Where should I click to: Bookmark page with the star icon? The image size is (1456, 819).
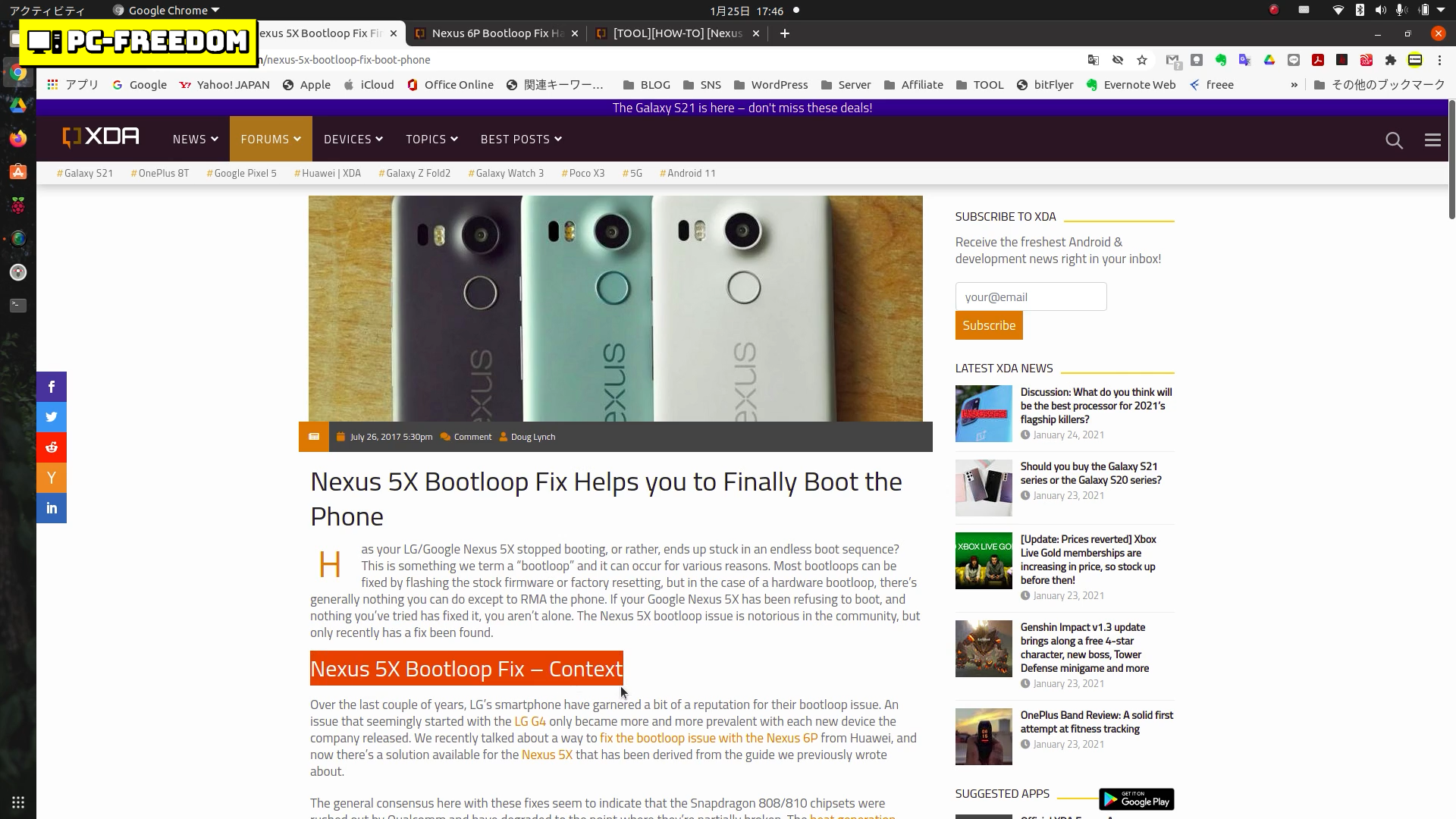[1142, 60]
